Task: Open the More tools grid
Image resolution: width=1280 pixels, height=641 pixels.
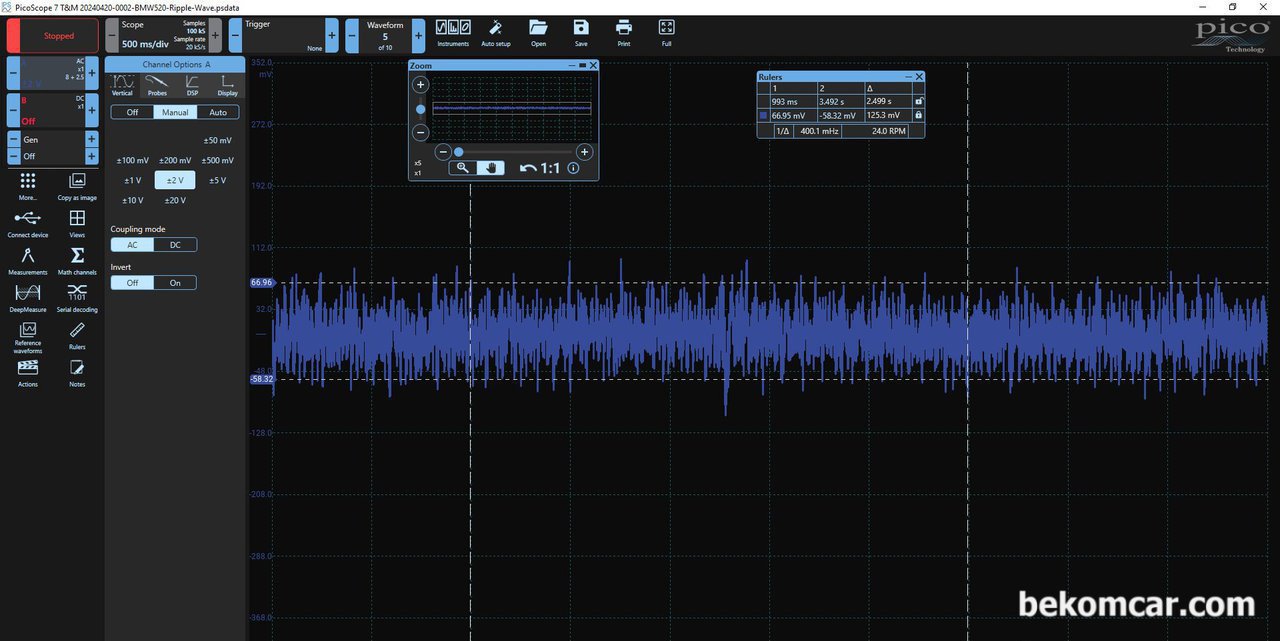Action: (x=28, y=186)
